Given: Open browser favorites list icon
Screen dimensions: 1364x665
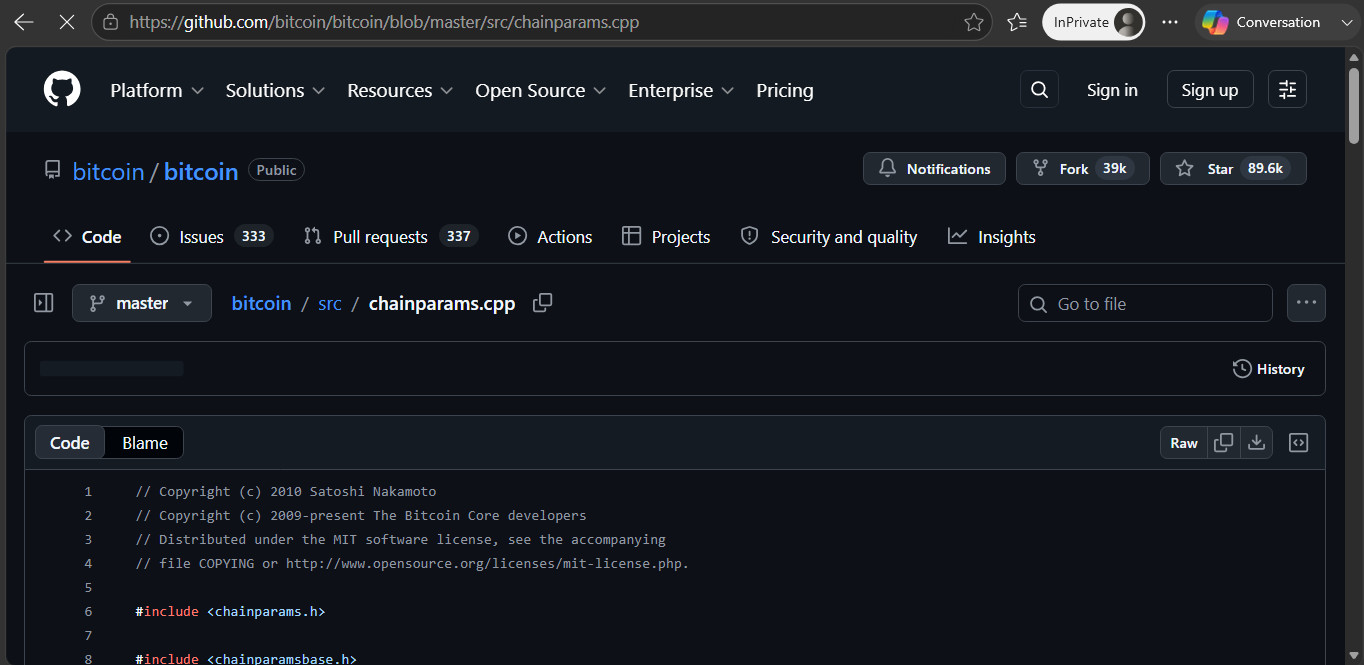Looking at the screenshot, I should pos(1017,22).
